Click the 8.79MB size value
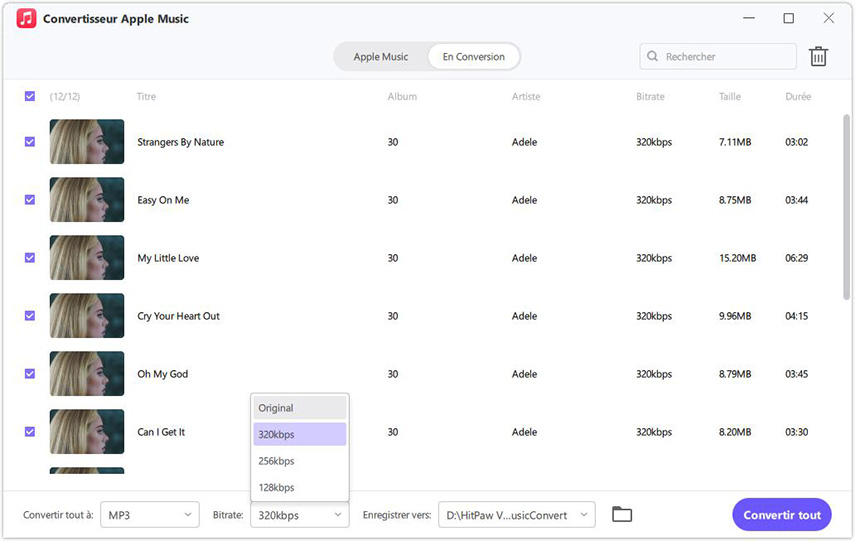This screenshot has width=855, height=541. tap(735, 374)
